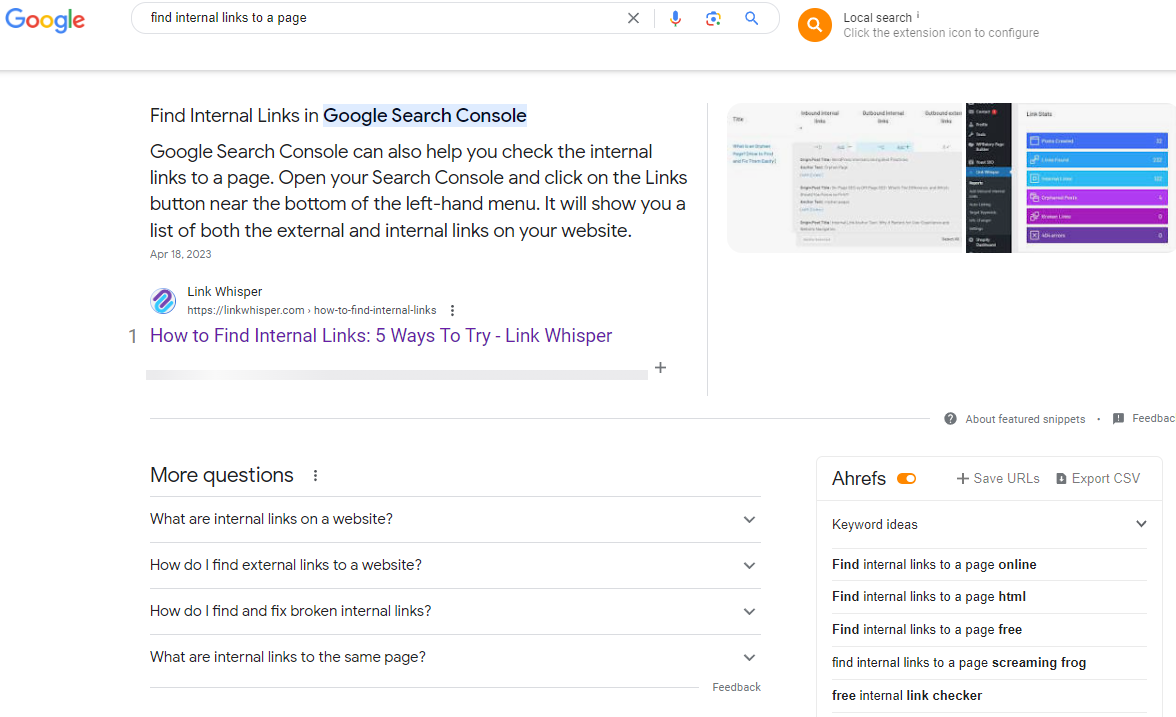Open "How to Find Internal Links" result
Screen dimensions: 1176x717
380,336
